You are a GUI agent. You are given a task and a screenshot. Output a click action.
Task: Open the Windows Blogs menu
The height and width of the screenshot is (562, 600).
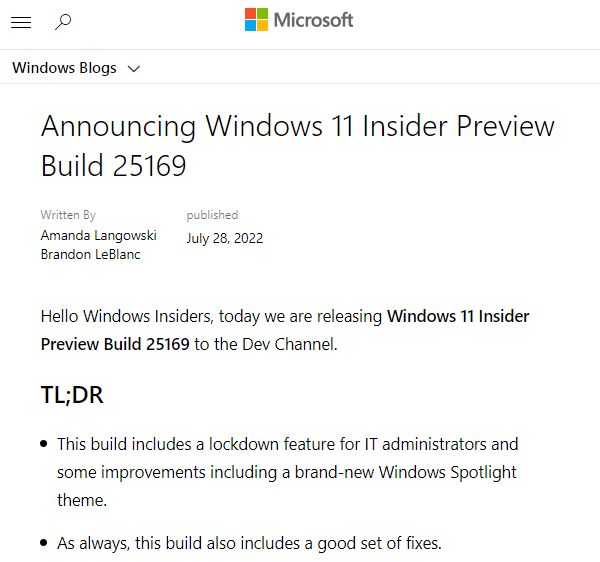64,68
